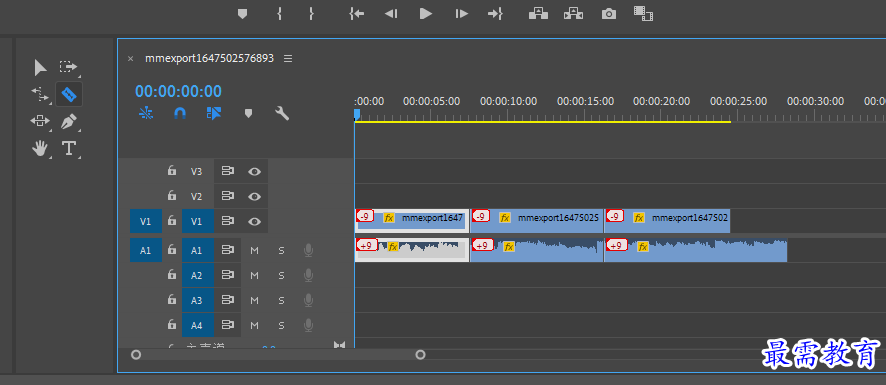Select the Pen tool
This screenshot has width=886, height=385.
click(69, 121)
